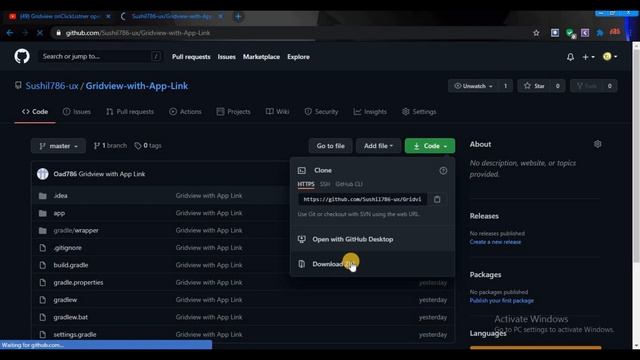Image resolution: width=640 pixels, height=360 pixels.
Task: Switch to the Wiki tab
Action: point(278,111)
